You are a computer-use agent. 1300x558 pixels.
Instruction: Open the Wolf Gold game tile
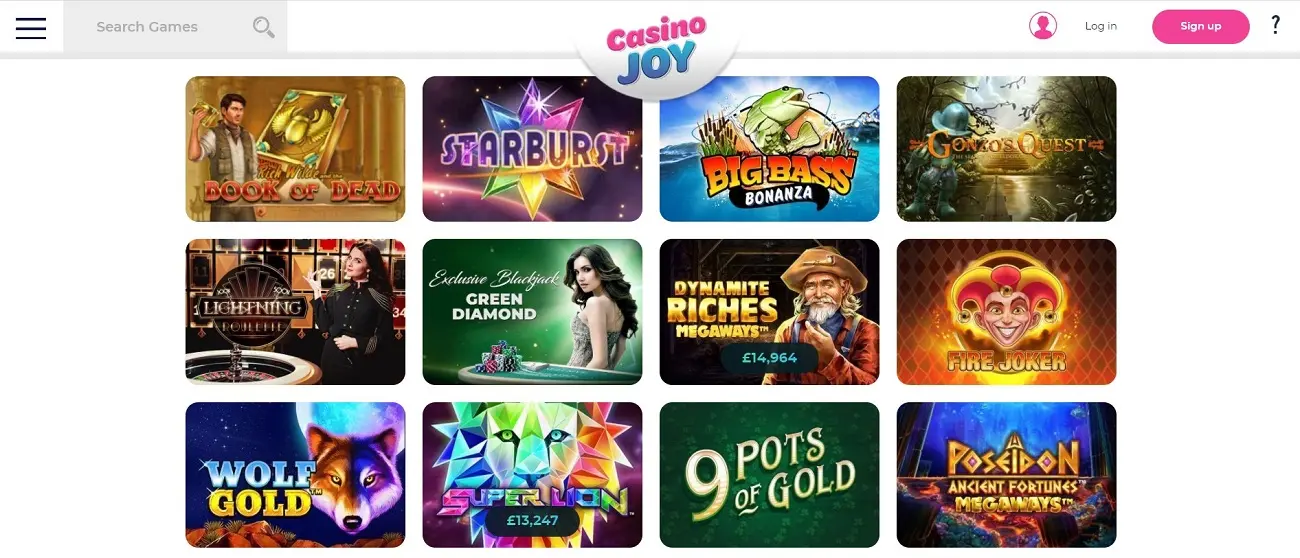(x=295, y=475)
